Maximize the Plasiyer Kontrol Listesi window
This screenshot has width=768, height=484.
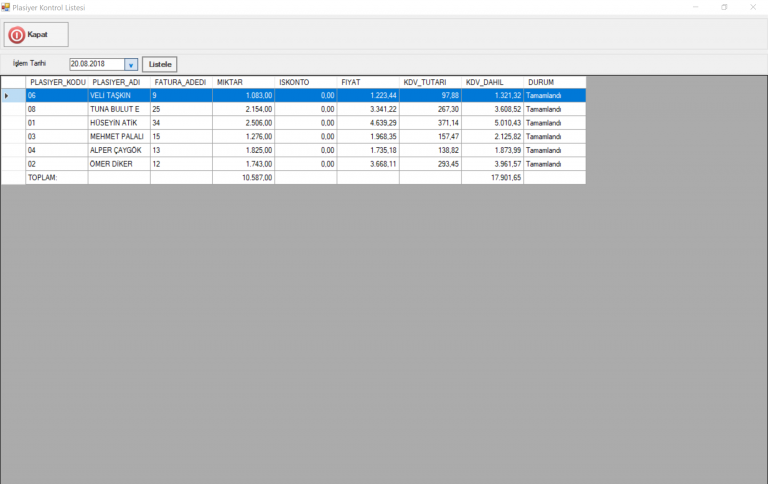[724, 7]
